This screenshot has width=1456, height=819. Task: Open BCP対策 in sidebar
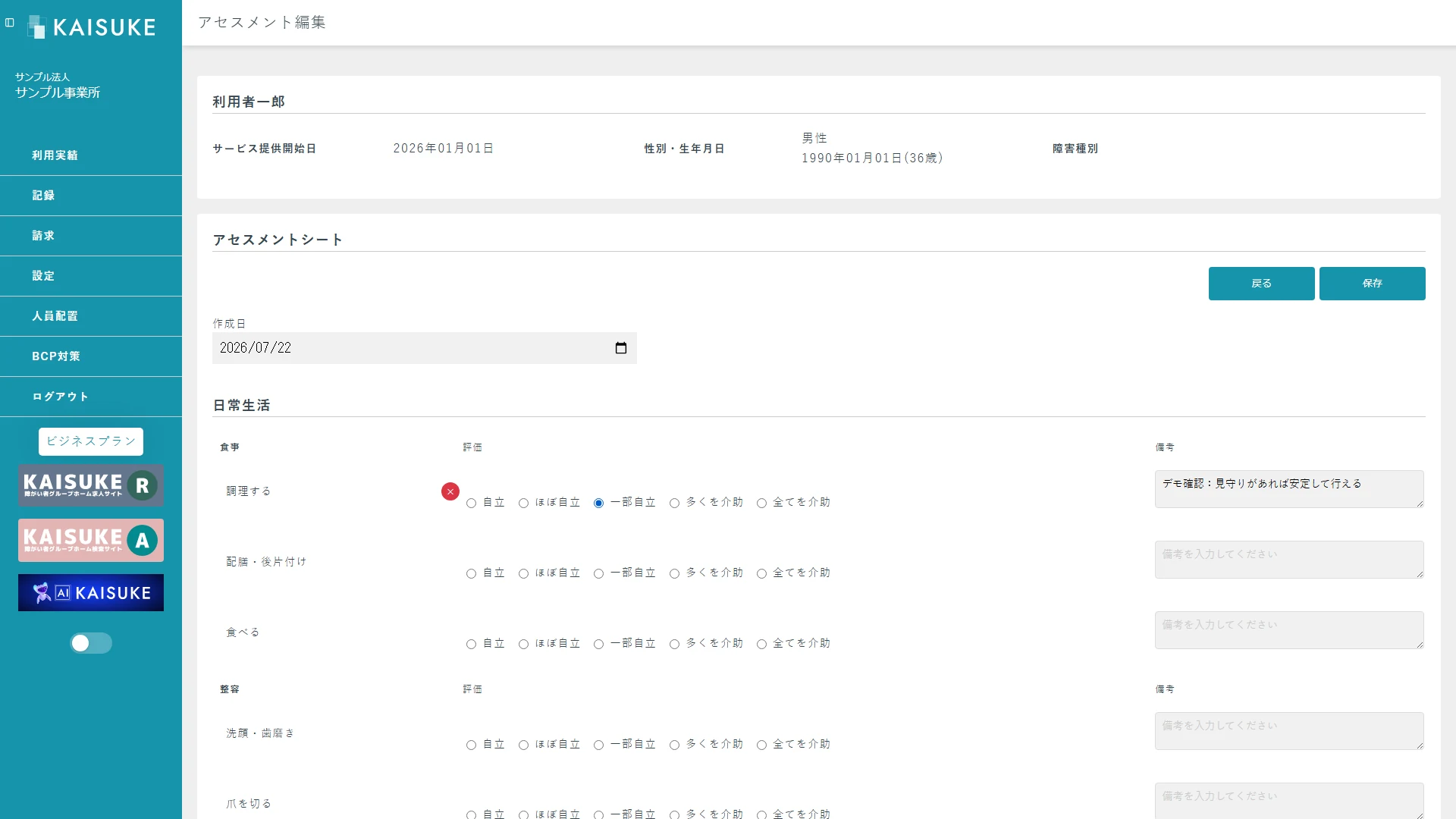pos(91,356)
